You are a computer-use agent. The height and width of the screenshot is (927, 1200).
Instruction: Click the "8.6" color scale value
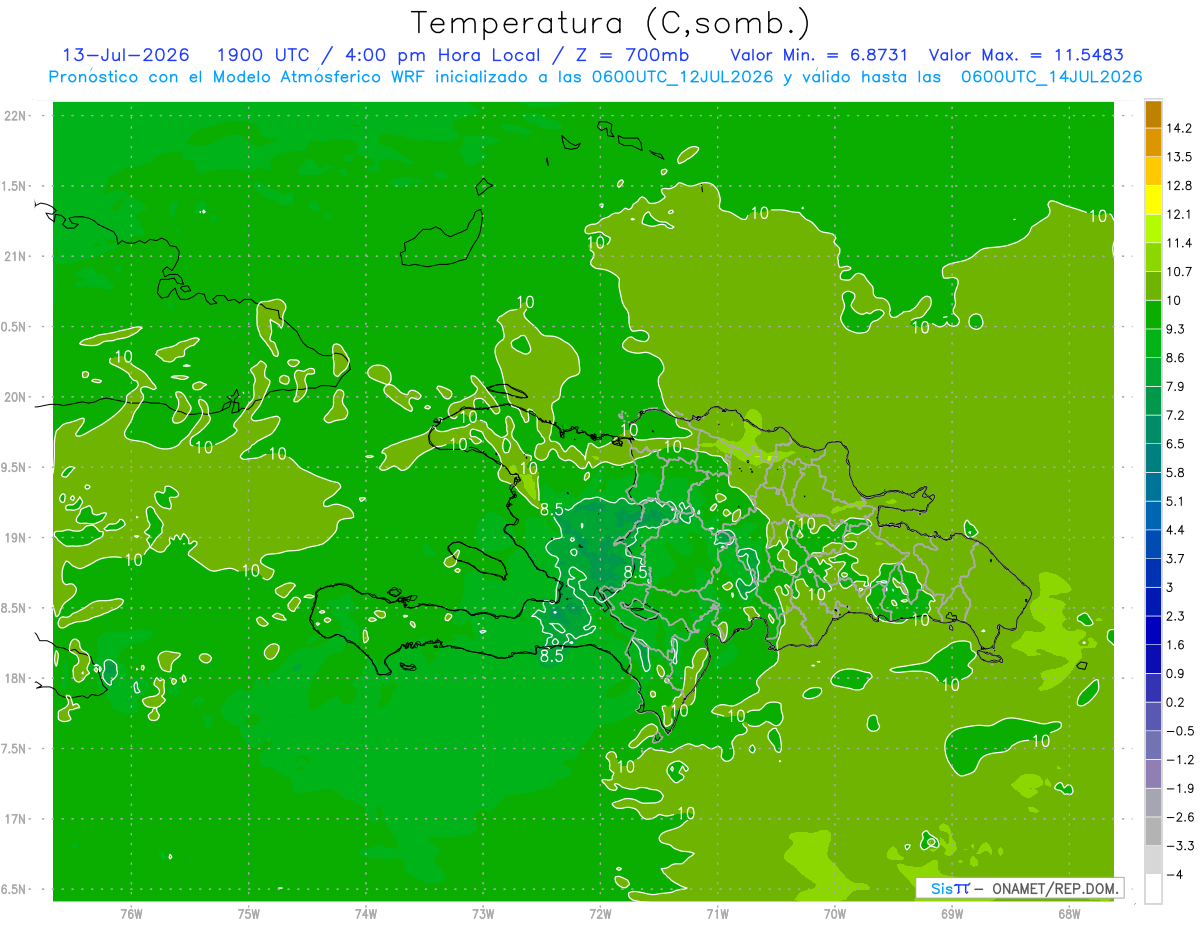(1176, 358)
